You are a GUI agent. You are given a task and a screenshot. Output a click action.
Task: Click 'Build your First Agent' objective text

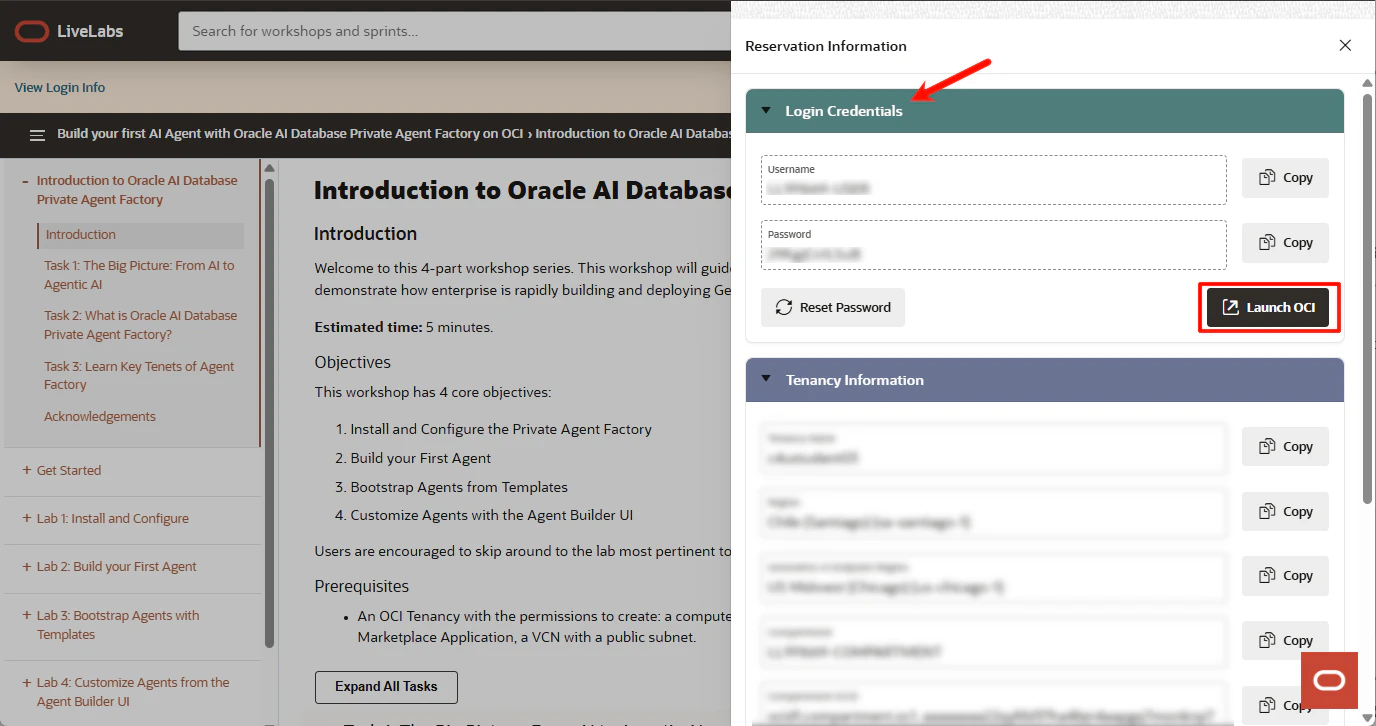pyautogui.click(x=421, y=458)
